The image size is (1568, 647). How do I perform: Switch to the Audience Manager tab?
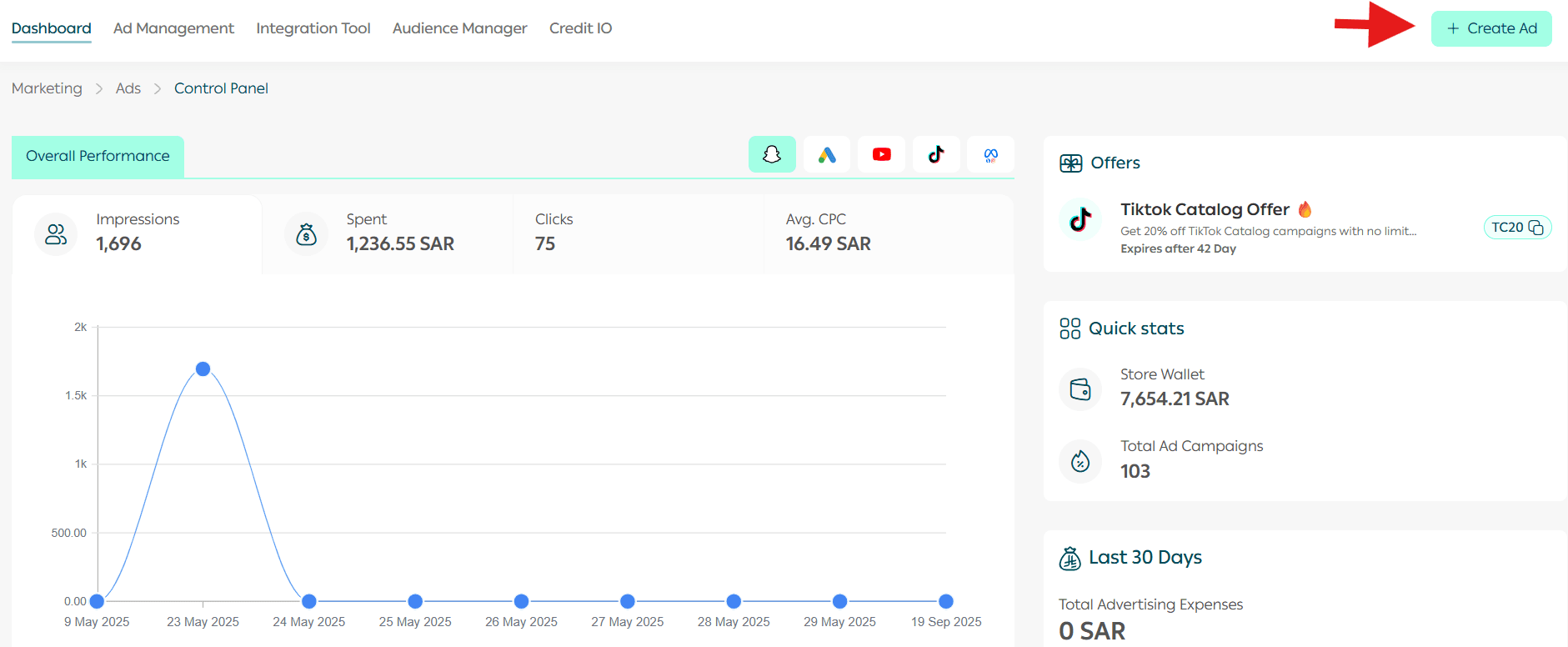point(459,28)
